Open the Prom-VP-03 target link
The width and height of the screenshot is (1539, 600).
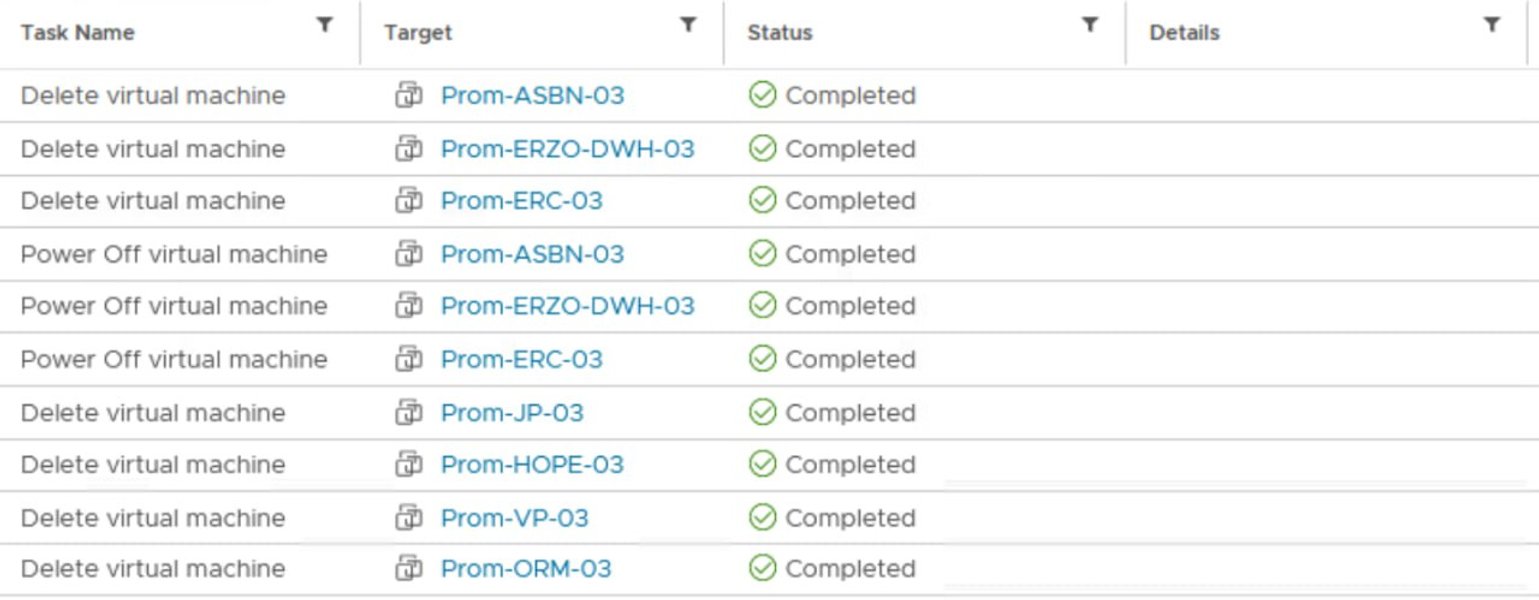tap(514, 518)
